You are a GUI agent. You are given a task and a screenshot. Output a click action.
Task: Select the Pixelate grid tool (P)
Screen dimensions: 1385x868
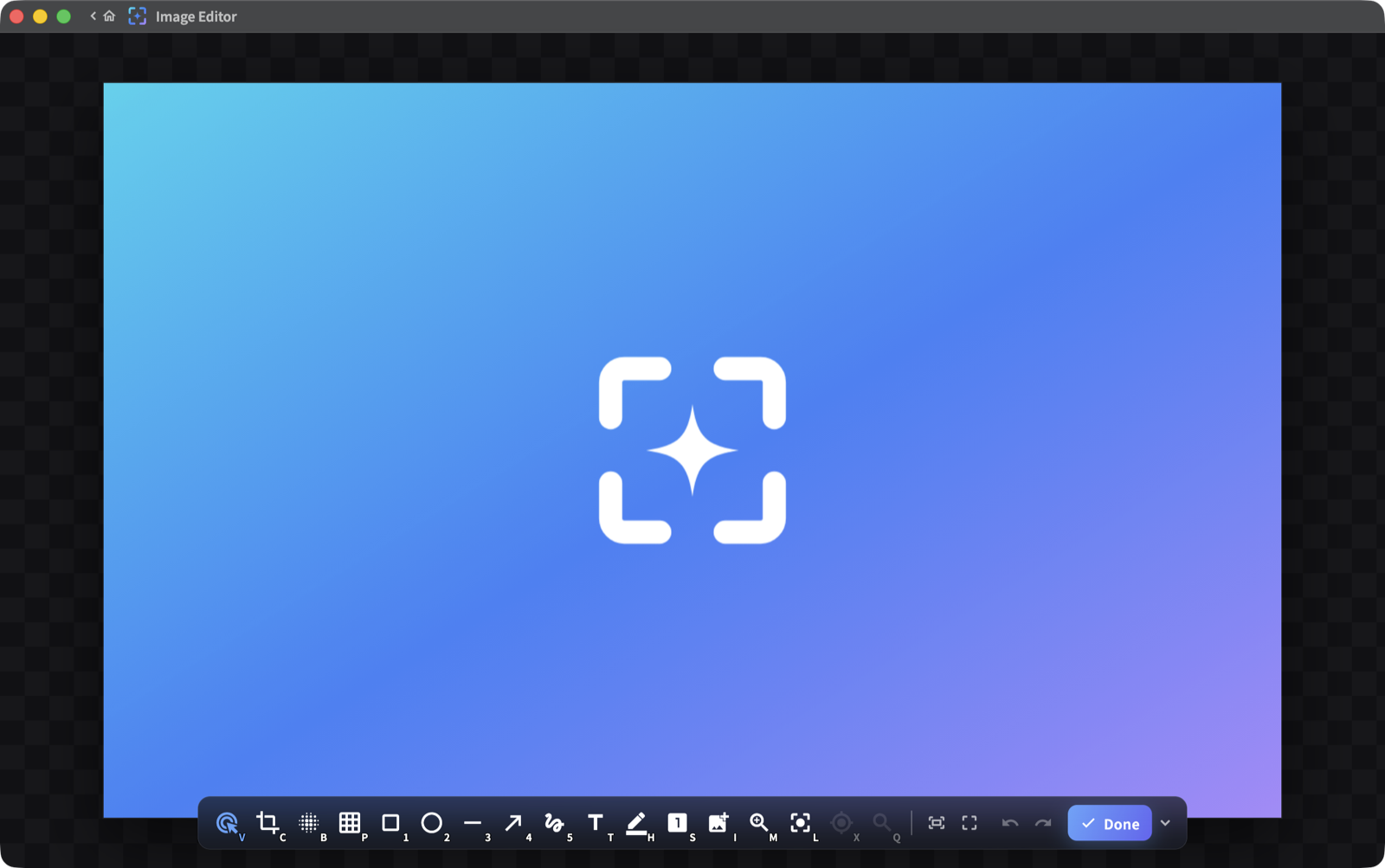pyautogui.click(x=350, y=823)
